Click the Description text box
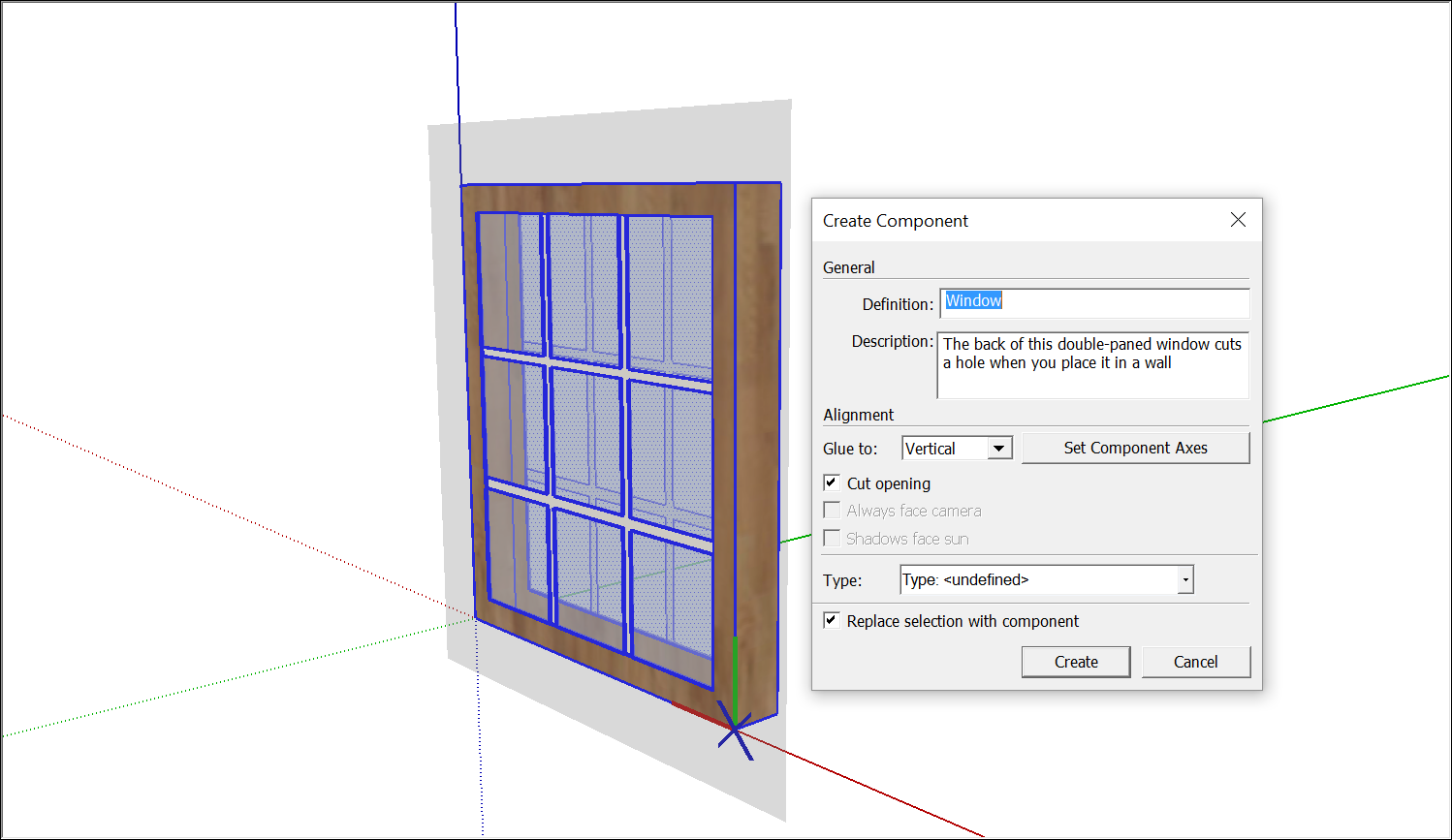Viewport: 1452px width, 840px height. point(1092,365)
